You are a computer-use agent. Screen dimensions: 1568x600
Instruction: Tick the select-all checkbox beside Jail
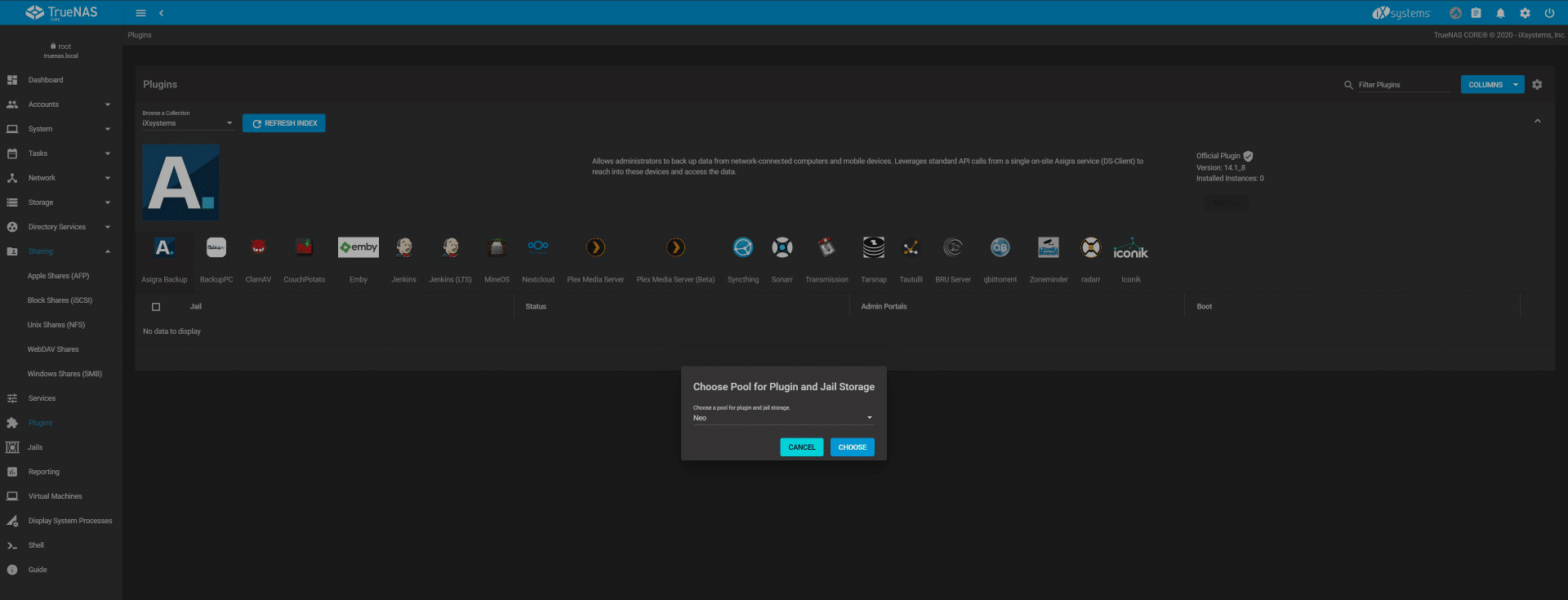click(156, 307)
